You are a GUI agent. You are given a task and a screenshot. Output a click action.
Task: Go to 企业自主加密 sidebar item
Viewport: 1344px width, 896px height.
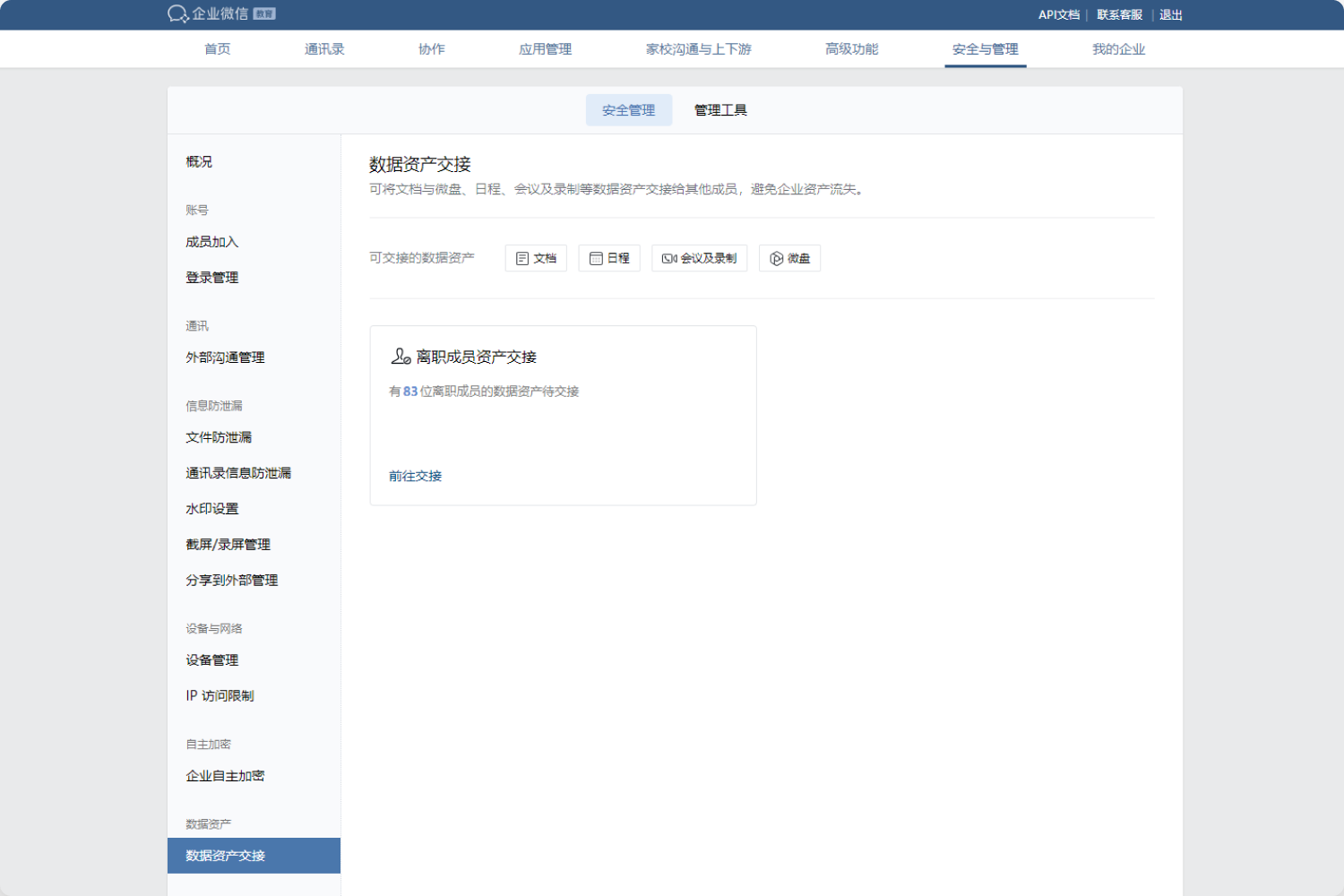click(x=225, y=776)
